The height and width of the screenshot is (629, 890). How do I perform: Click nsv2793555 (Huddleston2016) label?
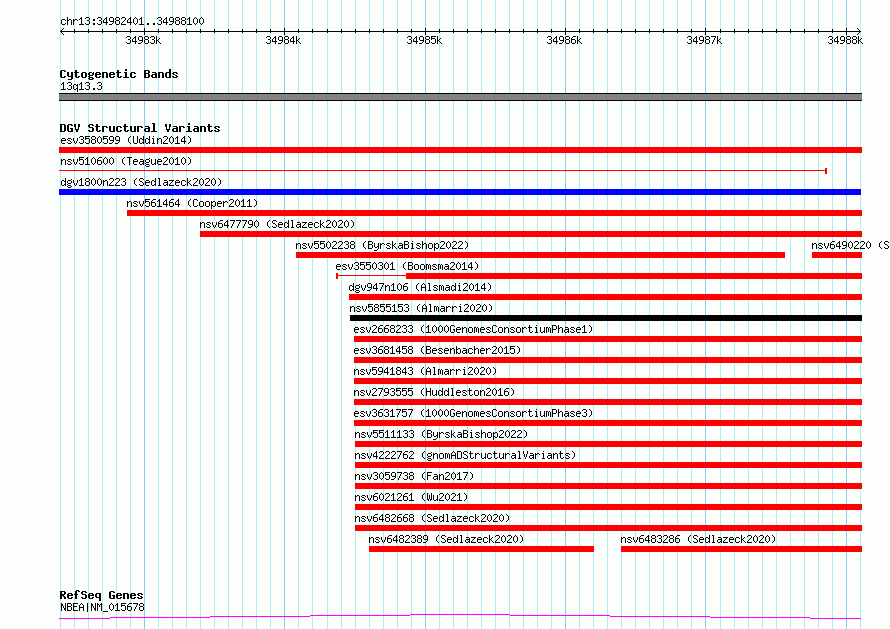tap(434, 392)
